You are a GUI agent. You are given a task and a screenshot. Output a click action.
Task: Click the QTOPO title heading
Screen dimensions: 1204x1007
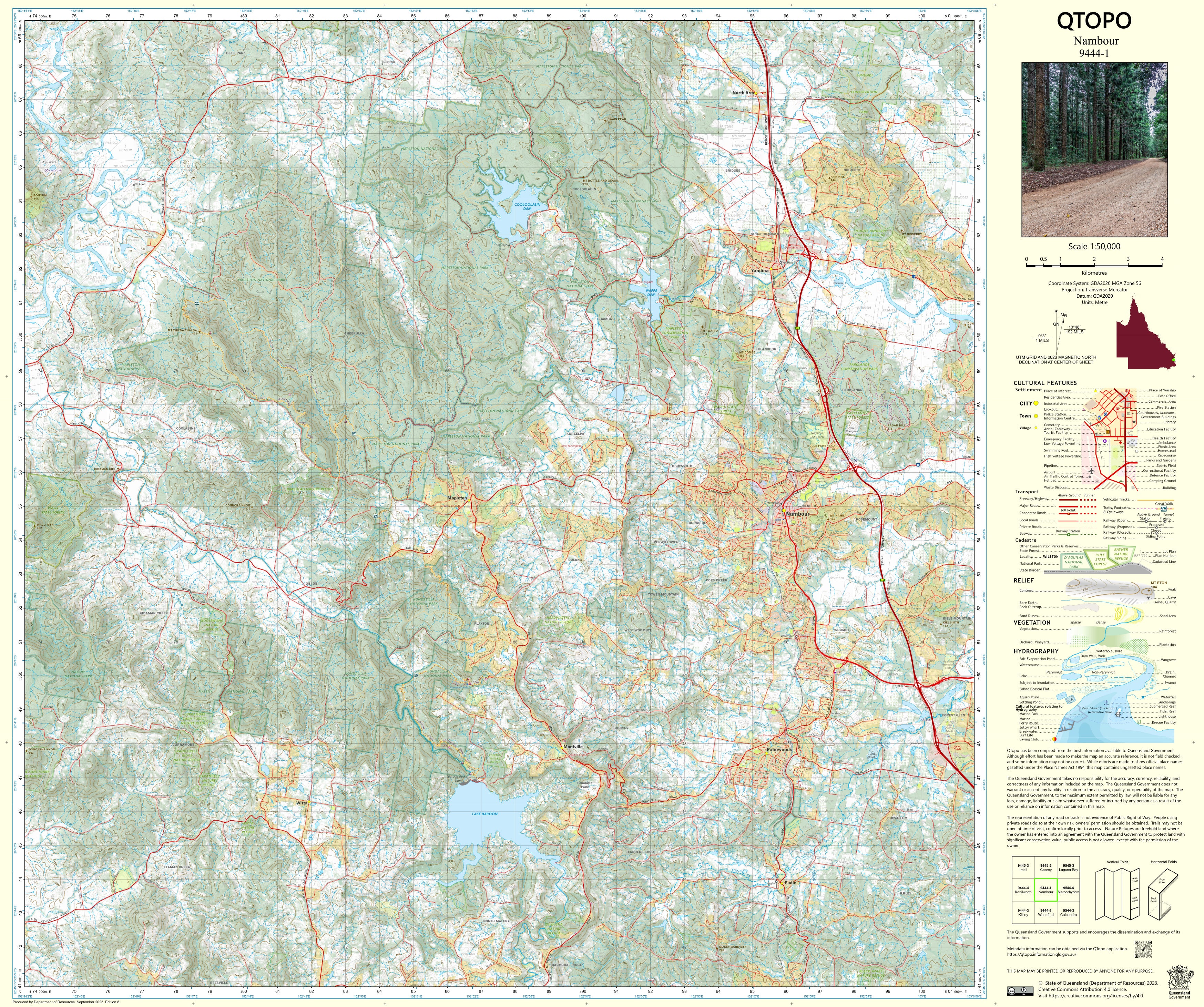[1094, 21]
